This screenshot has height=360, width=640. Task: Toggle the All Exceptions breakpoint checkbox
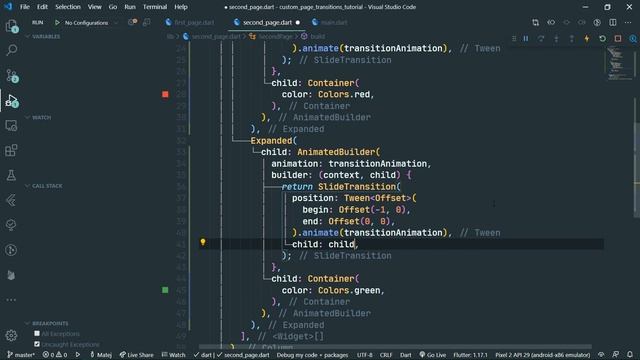click(x=37, y=333)
